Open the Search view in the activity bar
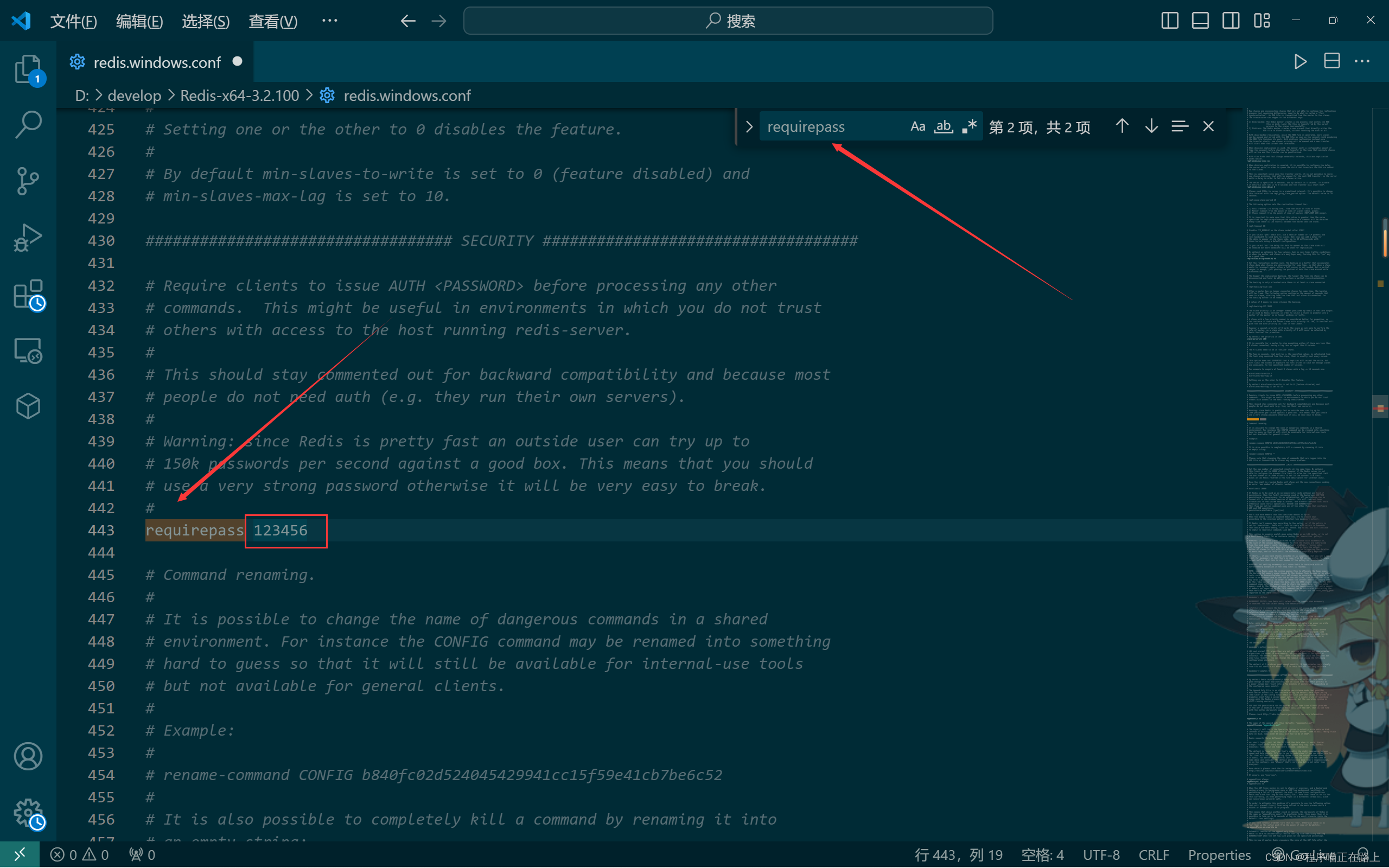 tap(28, 125)
